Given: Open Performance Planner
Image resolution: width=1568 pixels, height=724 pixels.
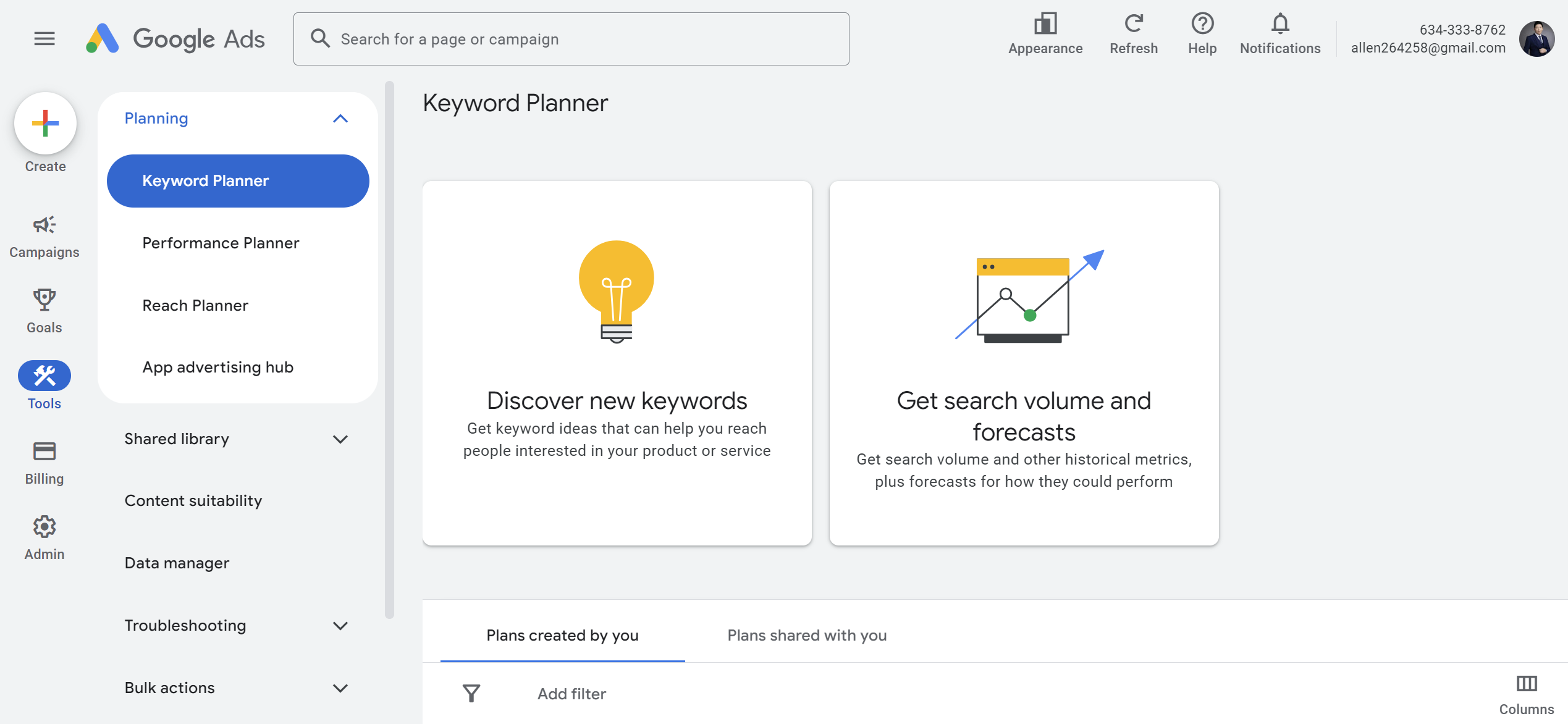Looking at the screenshot, I should pos(238,243).
